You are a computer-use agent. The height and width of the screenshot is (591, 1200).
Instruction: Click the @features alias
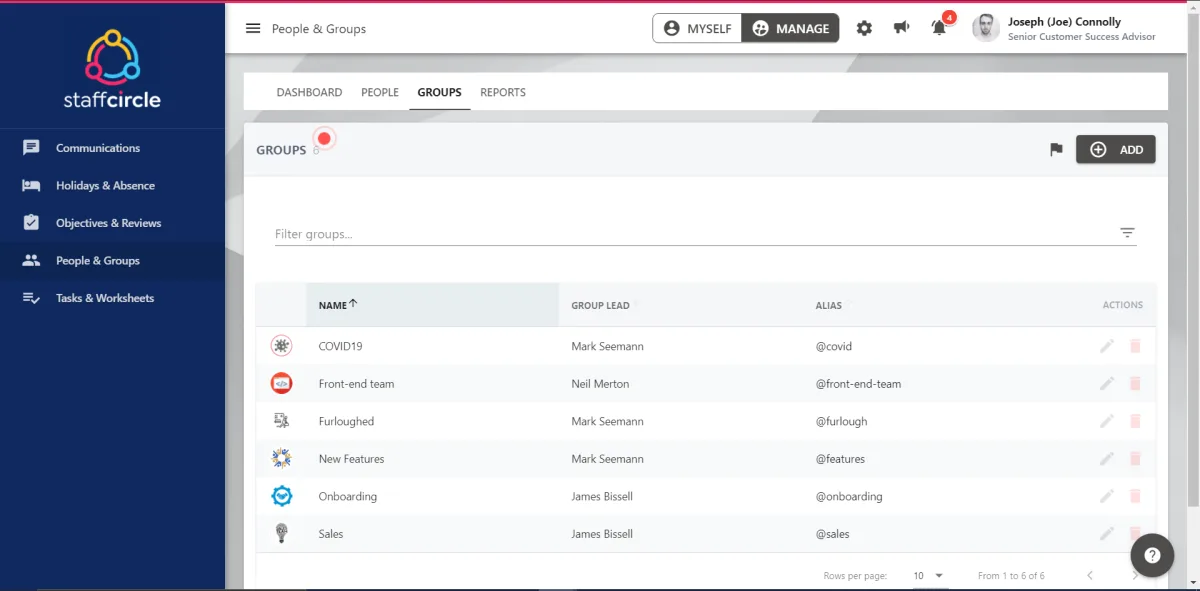pos(840,459)
